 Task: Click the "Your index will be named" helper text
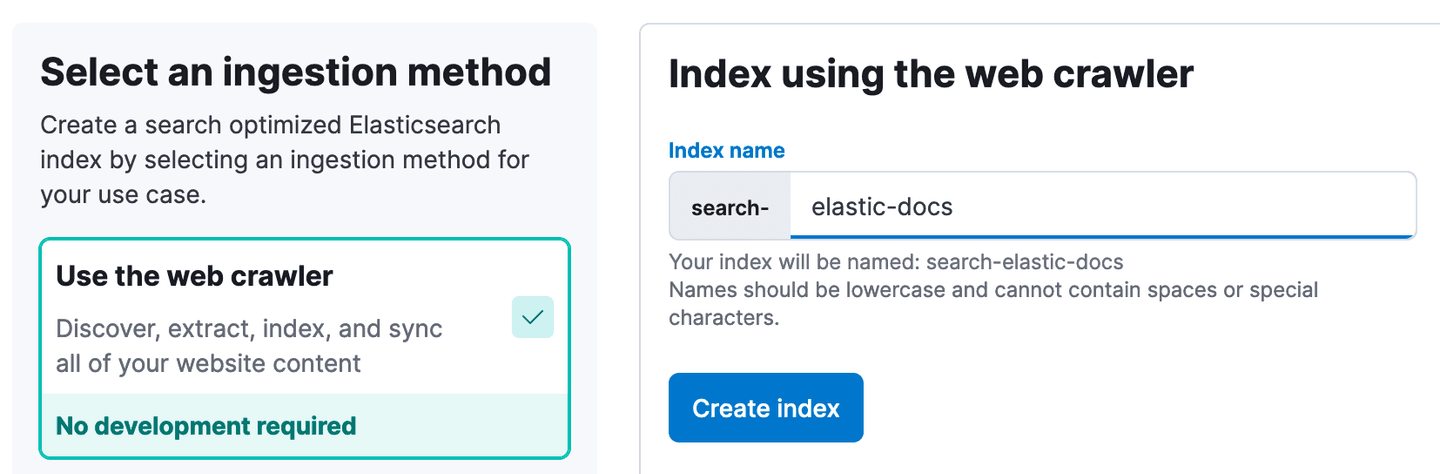coord(795,262)
